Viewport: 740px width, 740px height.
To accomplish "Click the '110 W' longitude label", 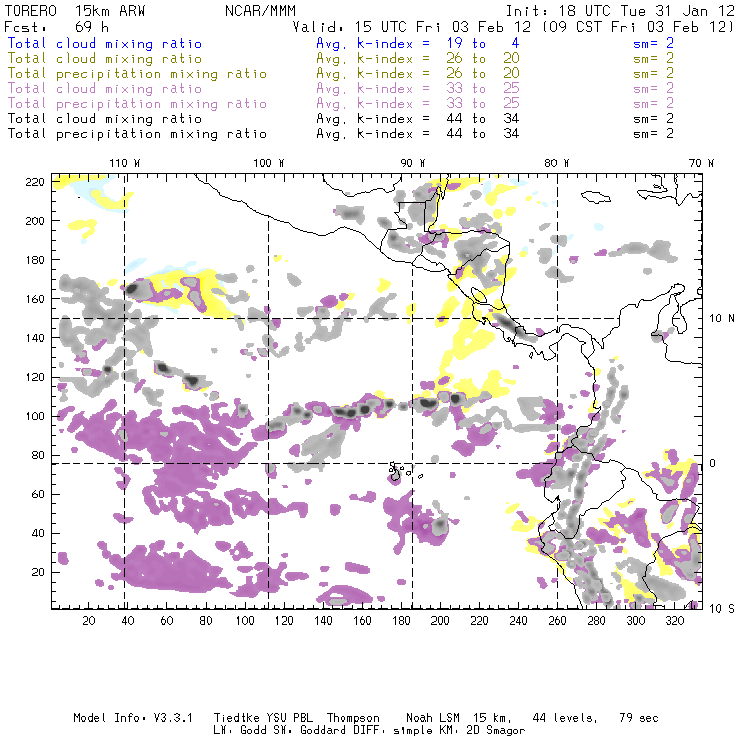I will [125, 163].
